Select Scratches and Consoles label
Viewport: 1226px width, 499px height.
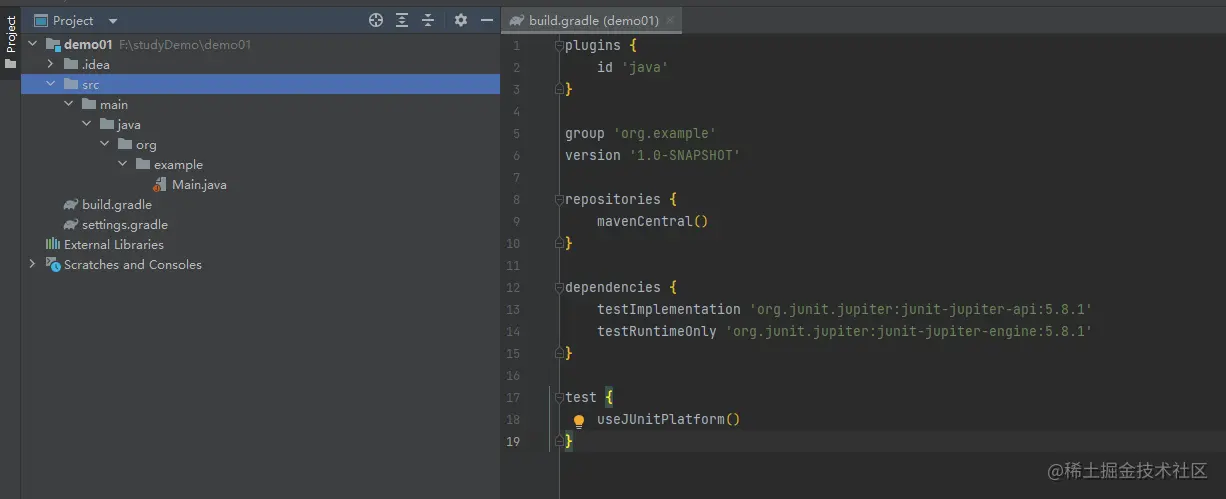[x=133, y=265]
